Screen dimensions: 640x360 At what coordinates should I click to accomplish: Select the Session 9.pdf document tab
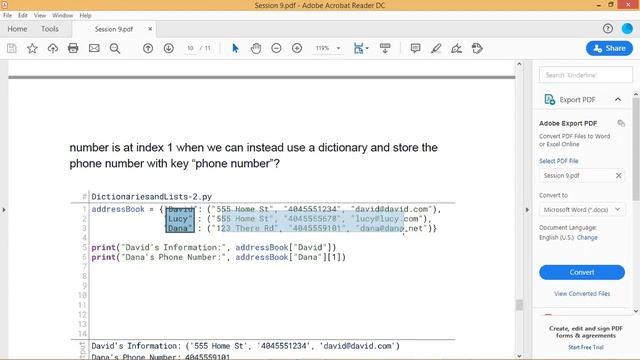click(114, 29)
